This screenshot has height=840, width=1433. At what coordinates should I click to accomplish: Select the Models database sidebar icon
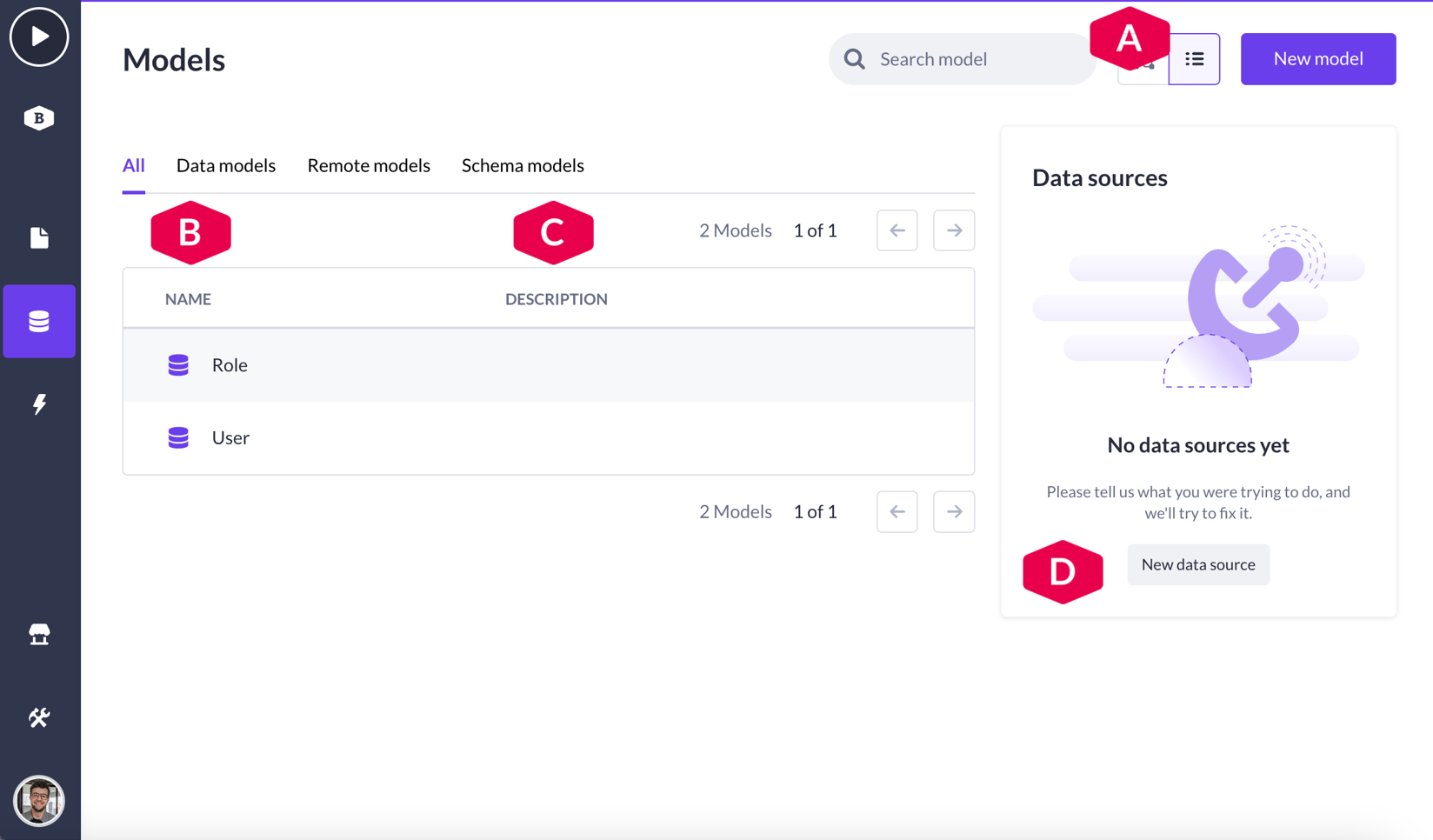[x=39, y=321]
